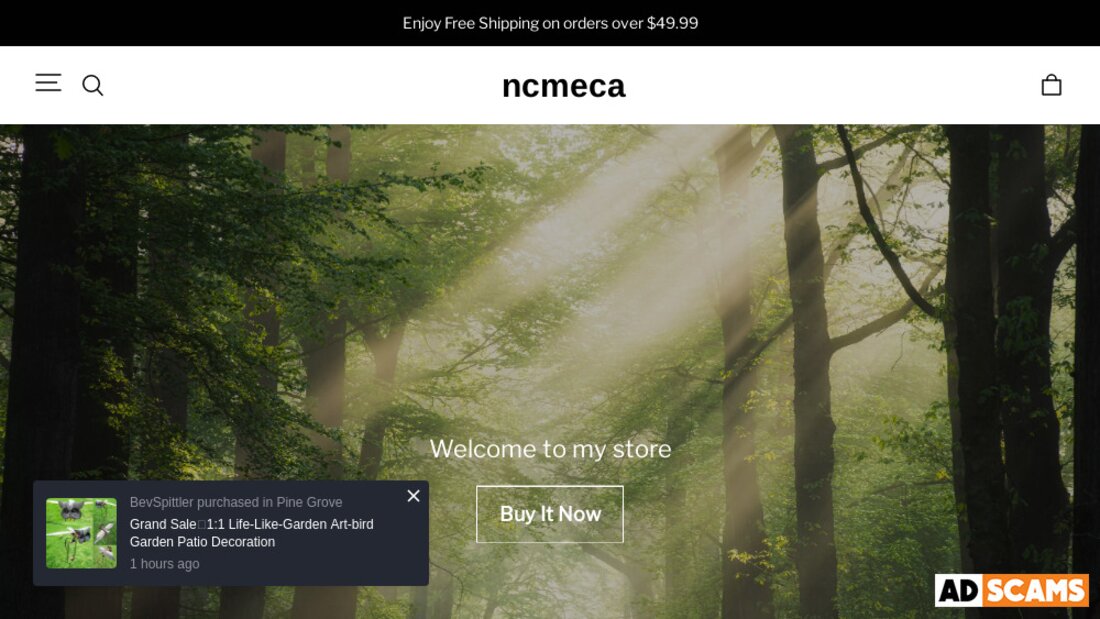Screen dimensions: 1100x619
Task: Click the BevSpittler purchased in Pine Grove line
Action: pos(236,502)
